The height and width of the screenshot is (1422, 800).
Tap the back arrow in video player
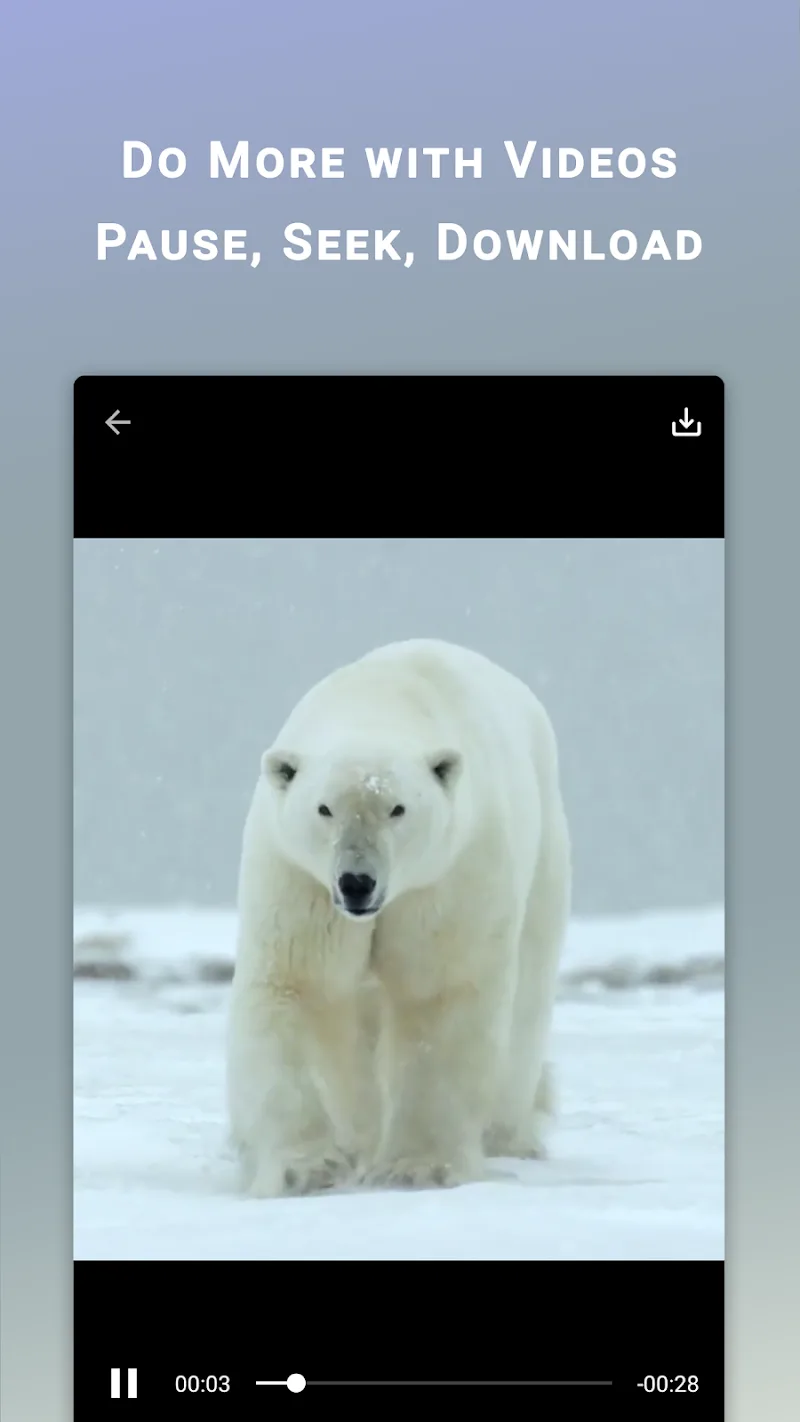point(118,423)
